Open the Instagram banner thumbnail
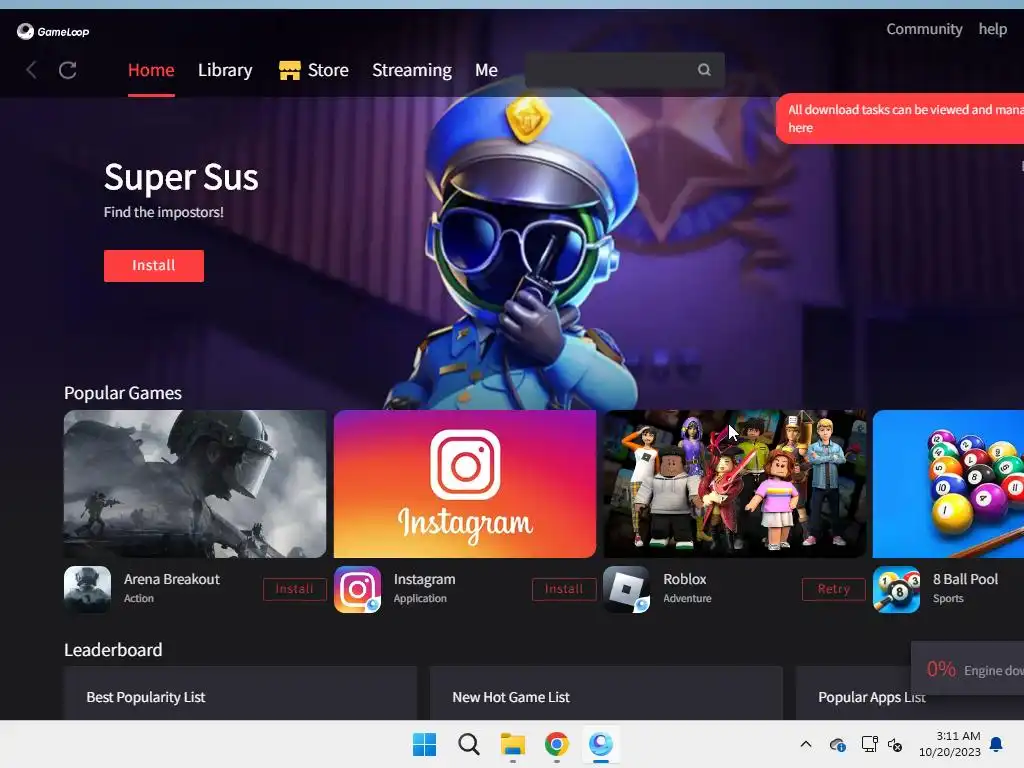This screenshot has width=1024, height=768. [x=465, y=484]
